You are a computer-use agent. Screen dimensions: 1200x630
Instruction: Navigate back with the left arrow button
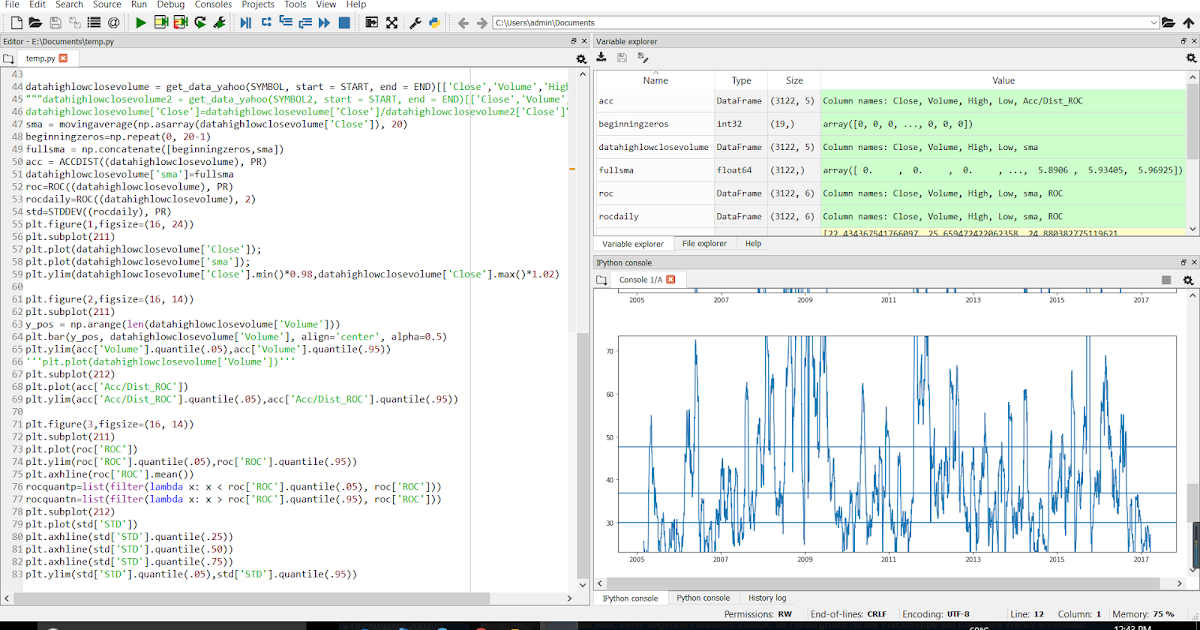tap(465, 22)
